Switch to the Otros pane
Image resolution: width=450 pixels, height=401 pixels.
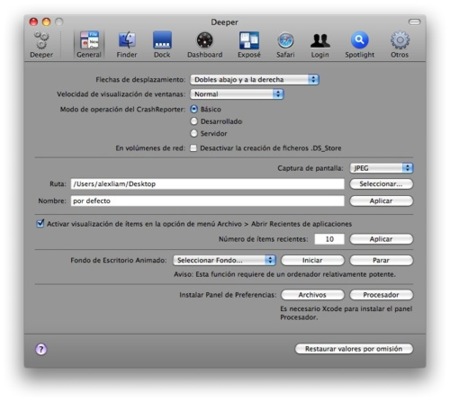pos(400,45)
